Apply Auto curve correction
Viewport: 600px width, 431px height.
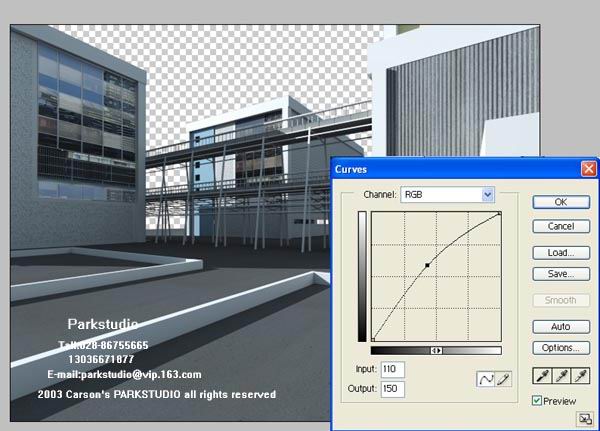[561, 327]
